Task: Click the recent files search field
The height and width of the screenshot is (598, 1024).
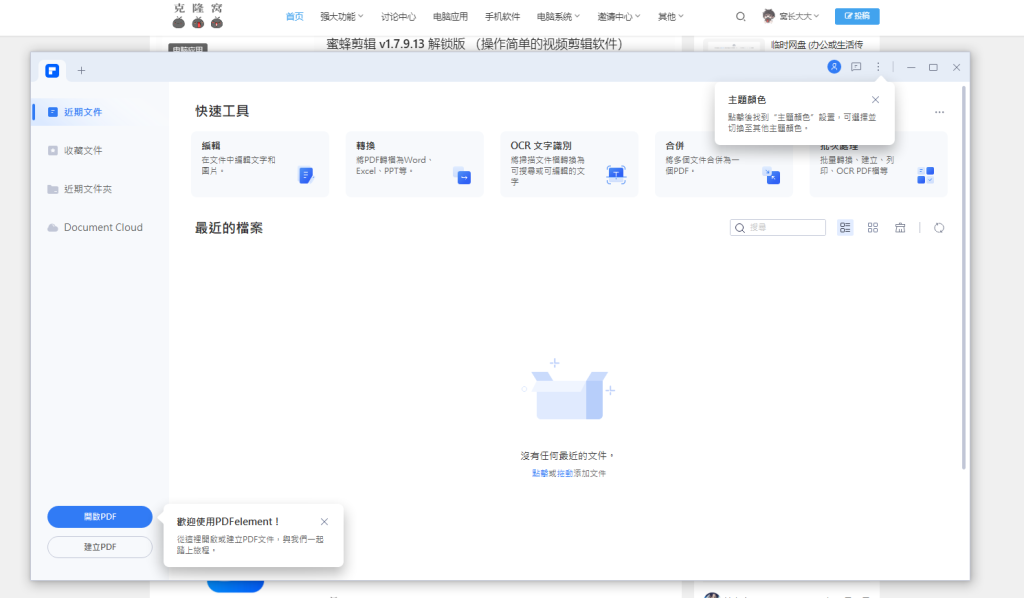Action: pyautogui.click(x=778, y=228)
